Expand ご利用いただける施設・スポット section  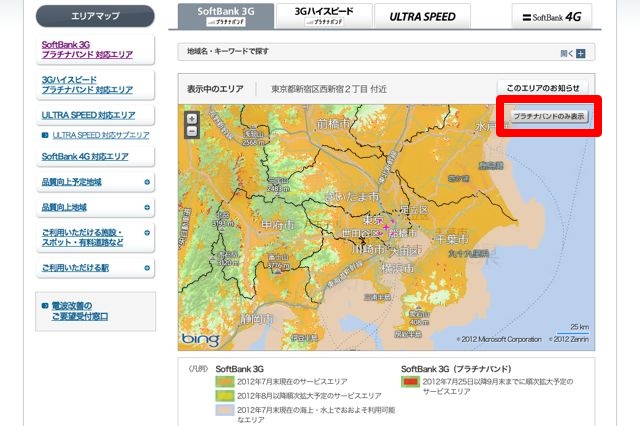click(147, 233)
